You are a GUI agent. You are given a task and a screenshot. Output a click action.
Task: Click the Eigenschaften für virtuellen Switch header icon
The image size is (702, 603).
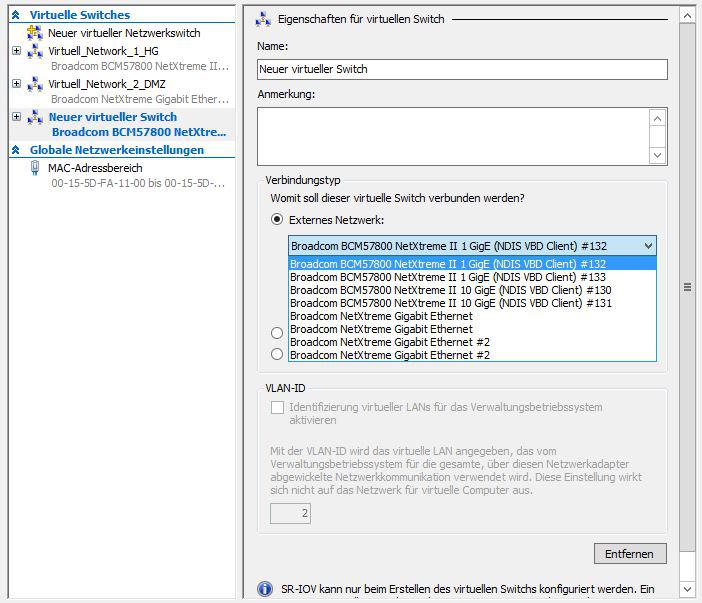pyautogui.click(x=263, y=19)
